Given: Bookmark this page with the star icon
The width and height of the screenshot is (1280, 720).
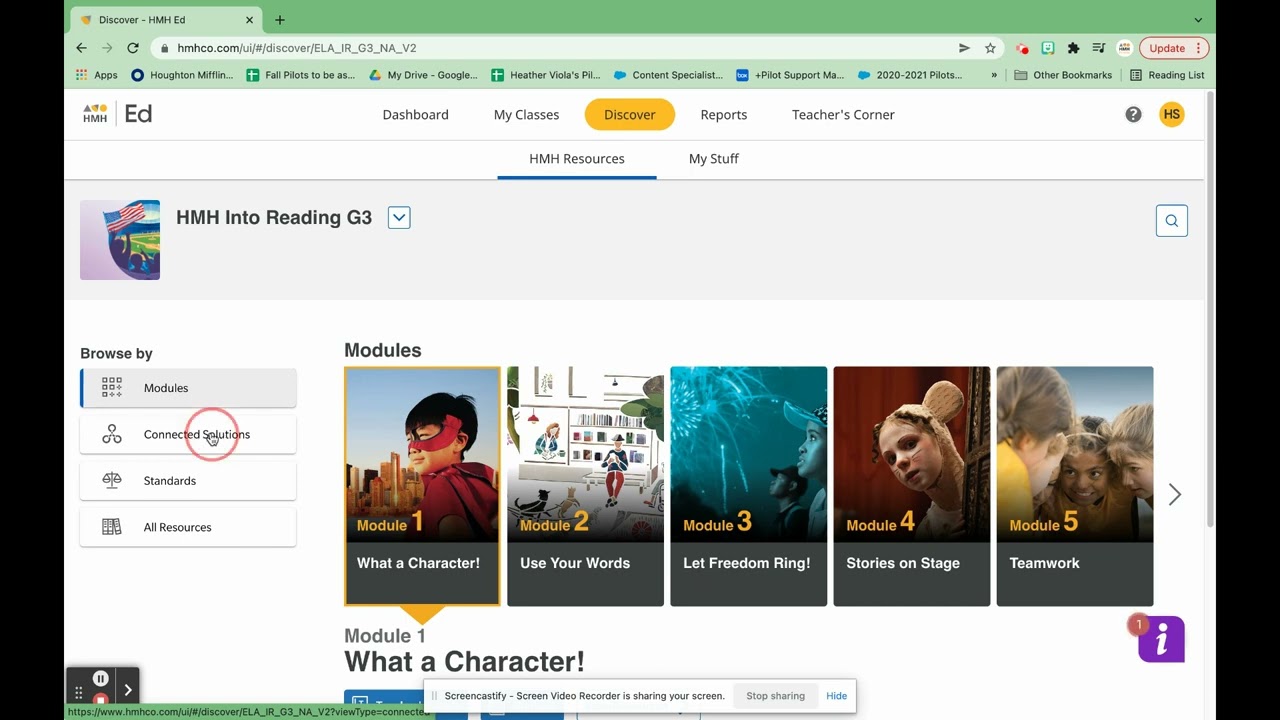Looking at the screenshot, I should tap(990, 48).
